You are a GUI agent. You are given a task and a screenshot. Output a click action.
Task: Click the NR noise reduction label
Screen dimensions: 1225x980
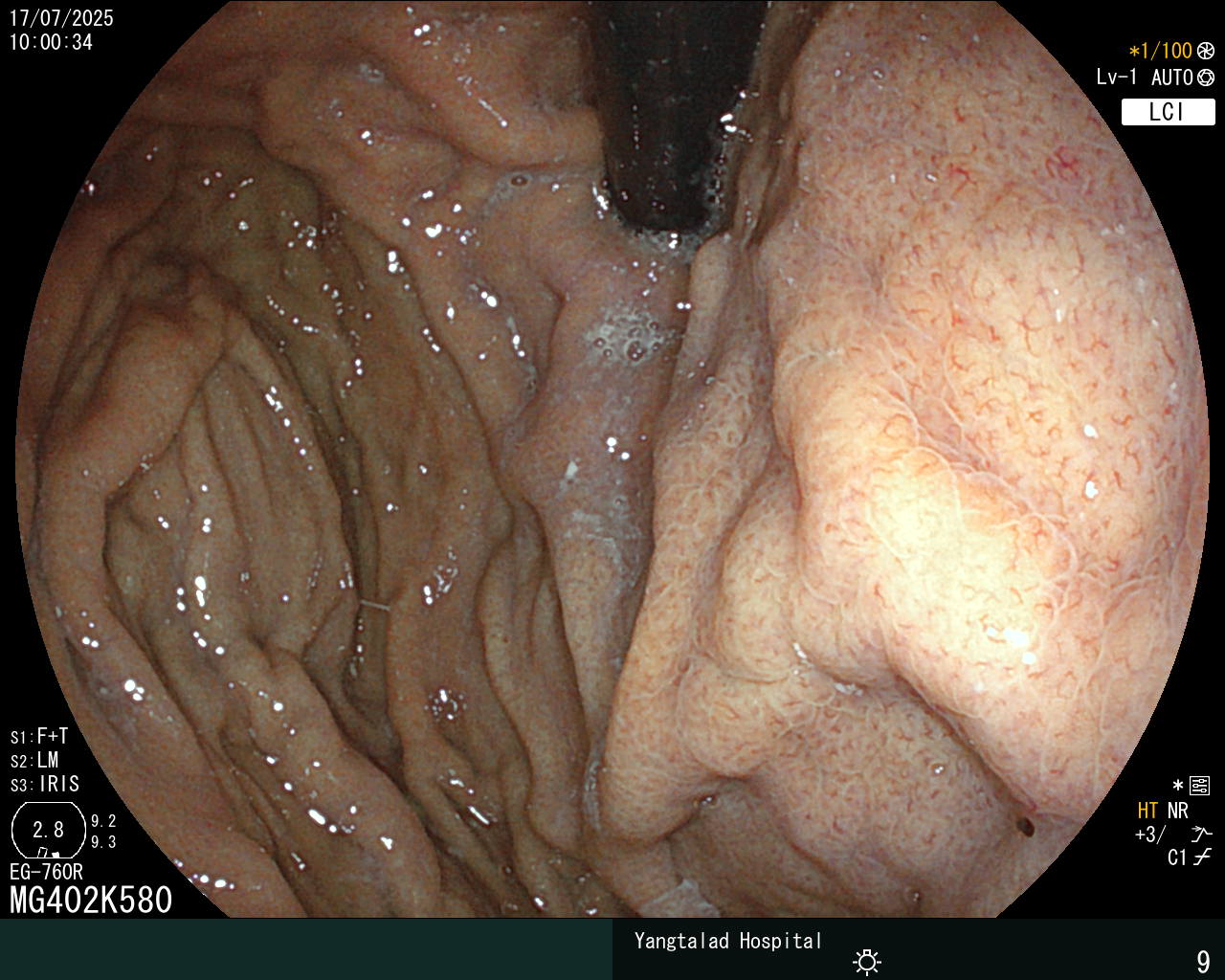click(x=1178, y=812)
